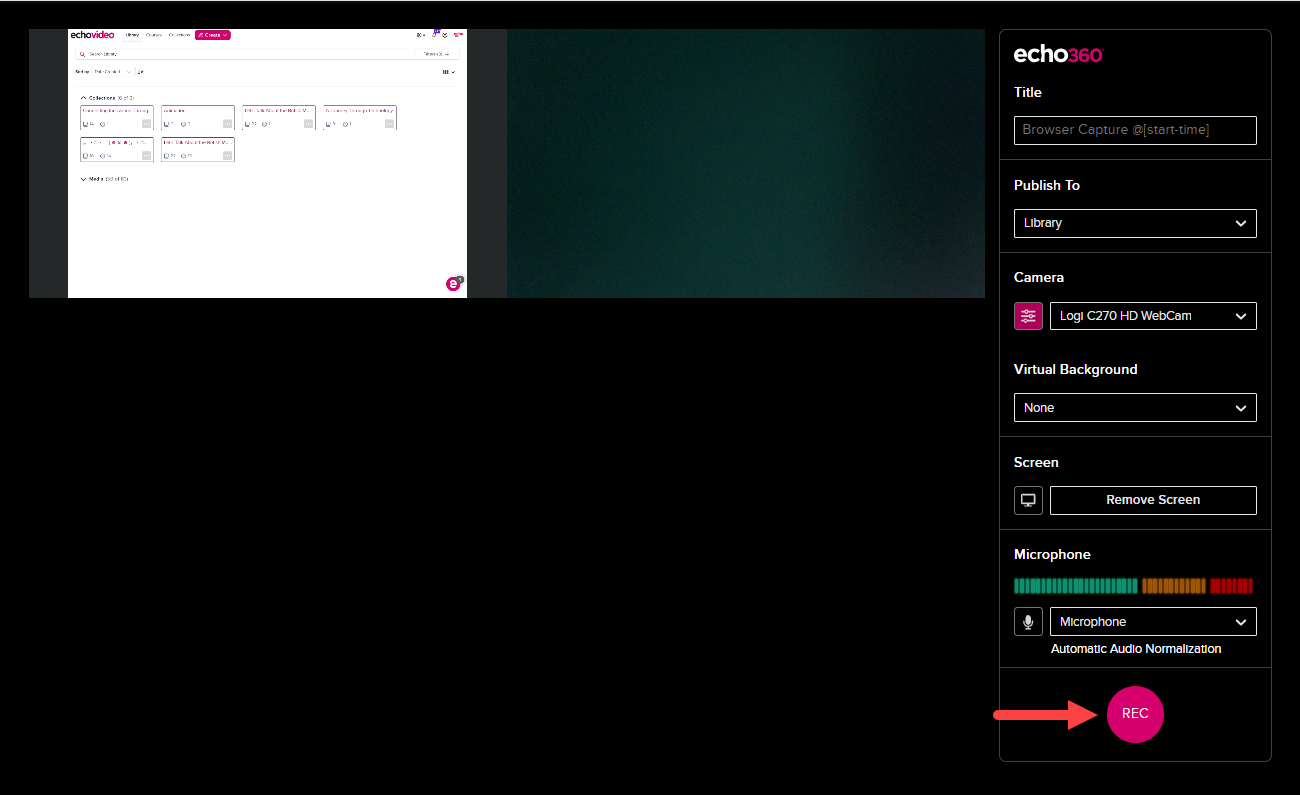
Task: Open the Publish To Library dropdown
Action: [x=1135, y=223]
